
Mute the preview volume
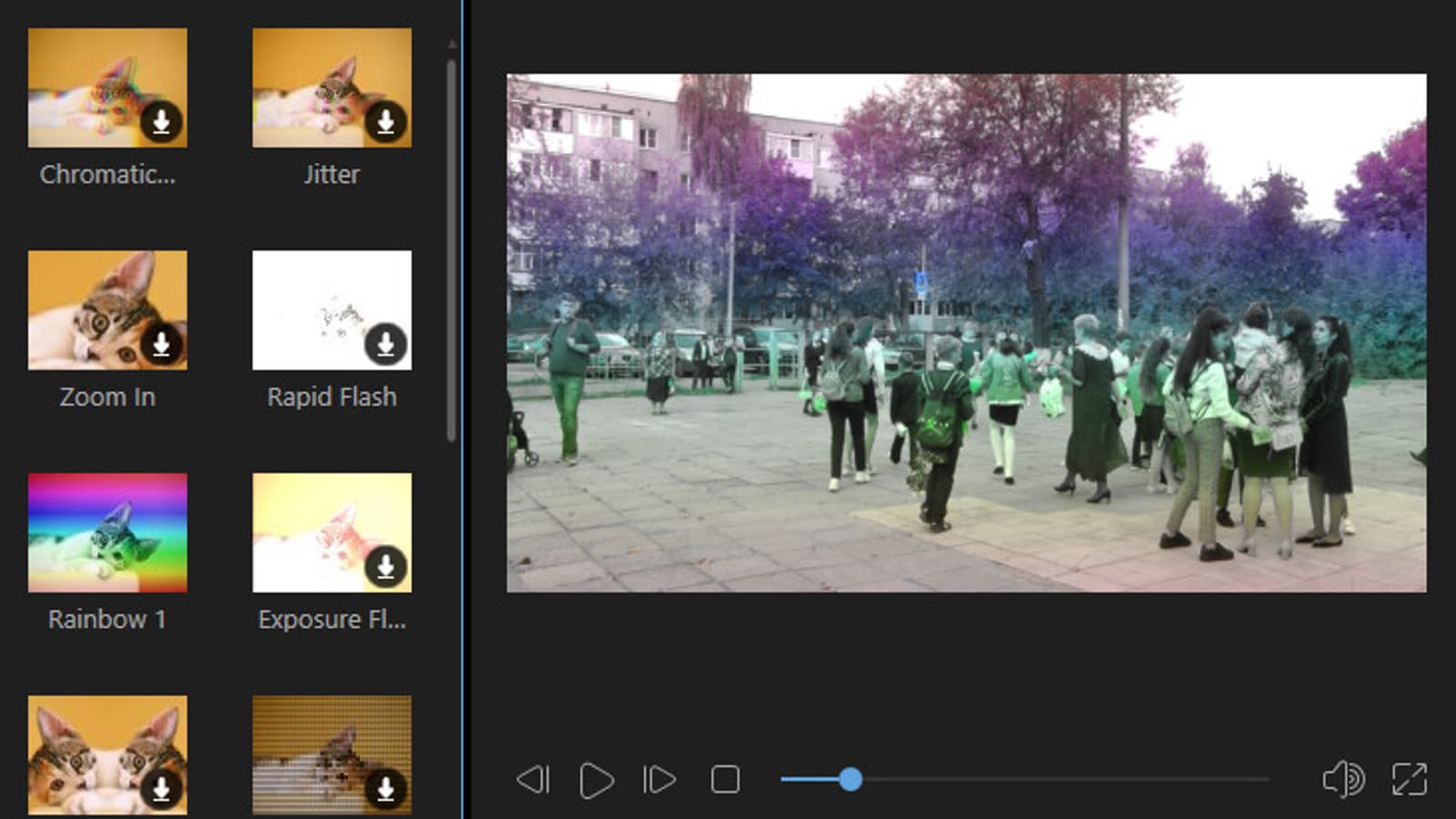pos(1343,780)
